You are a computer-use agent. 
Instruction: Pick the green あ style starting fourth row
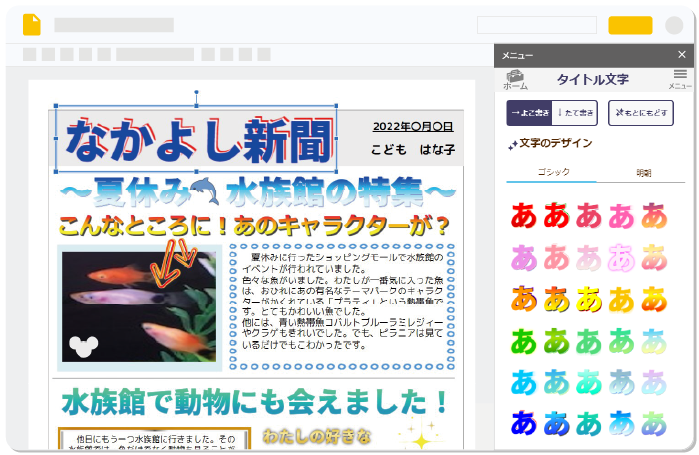pyautogui.click(x=524, y=340)
